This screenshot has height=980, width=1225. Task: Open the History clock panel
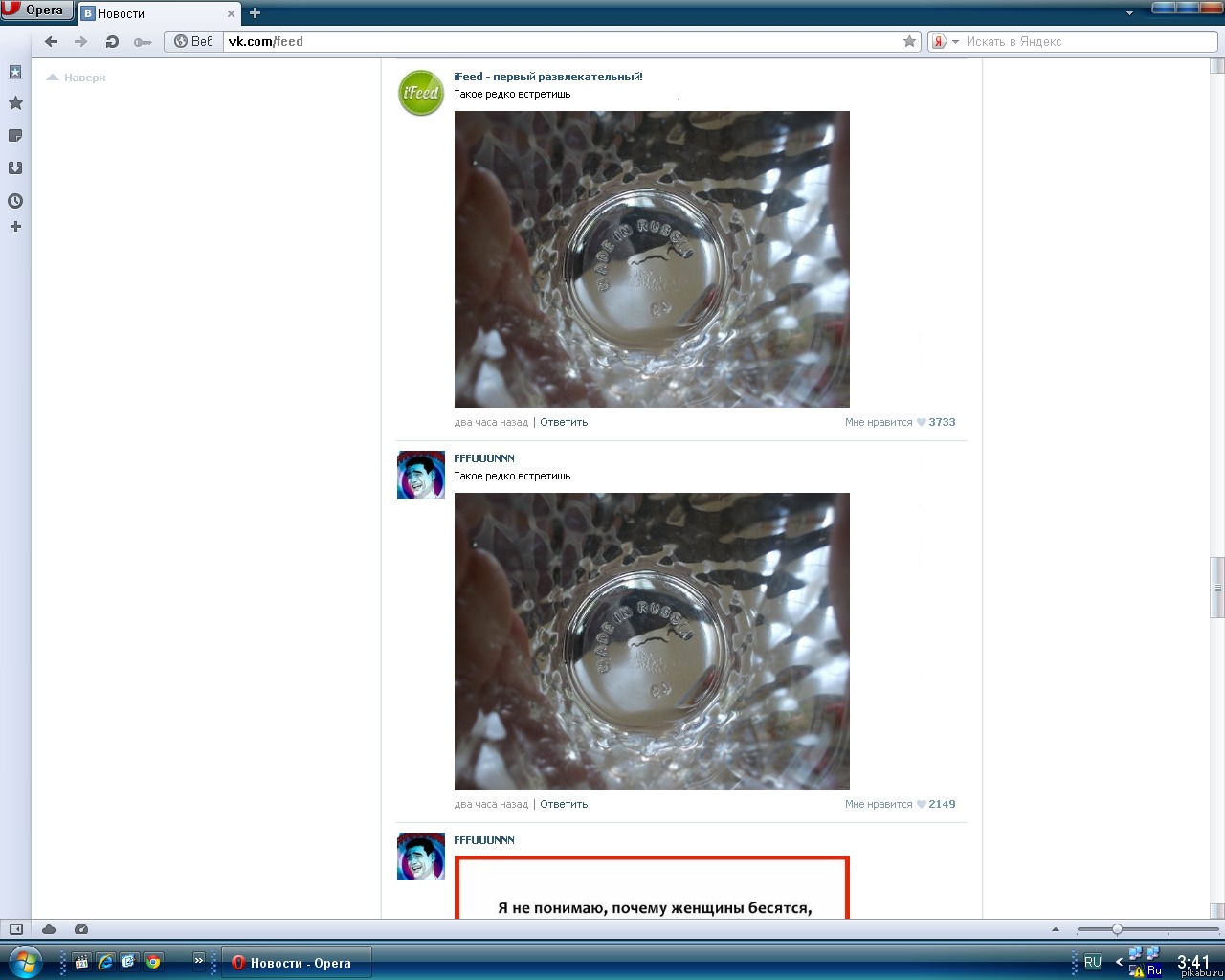pyautogui.click(x=15, y=201)
